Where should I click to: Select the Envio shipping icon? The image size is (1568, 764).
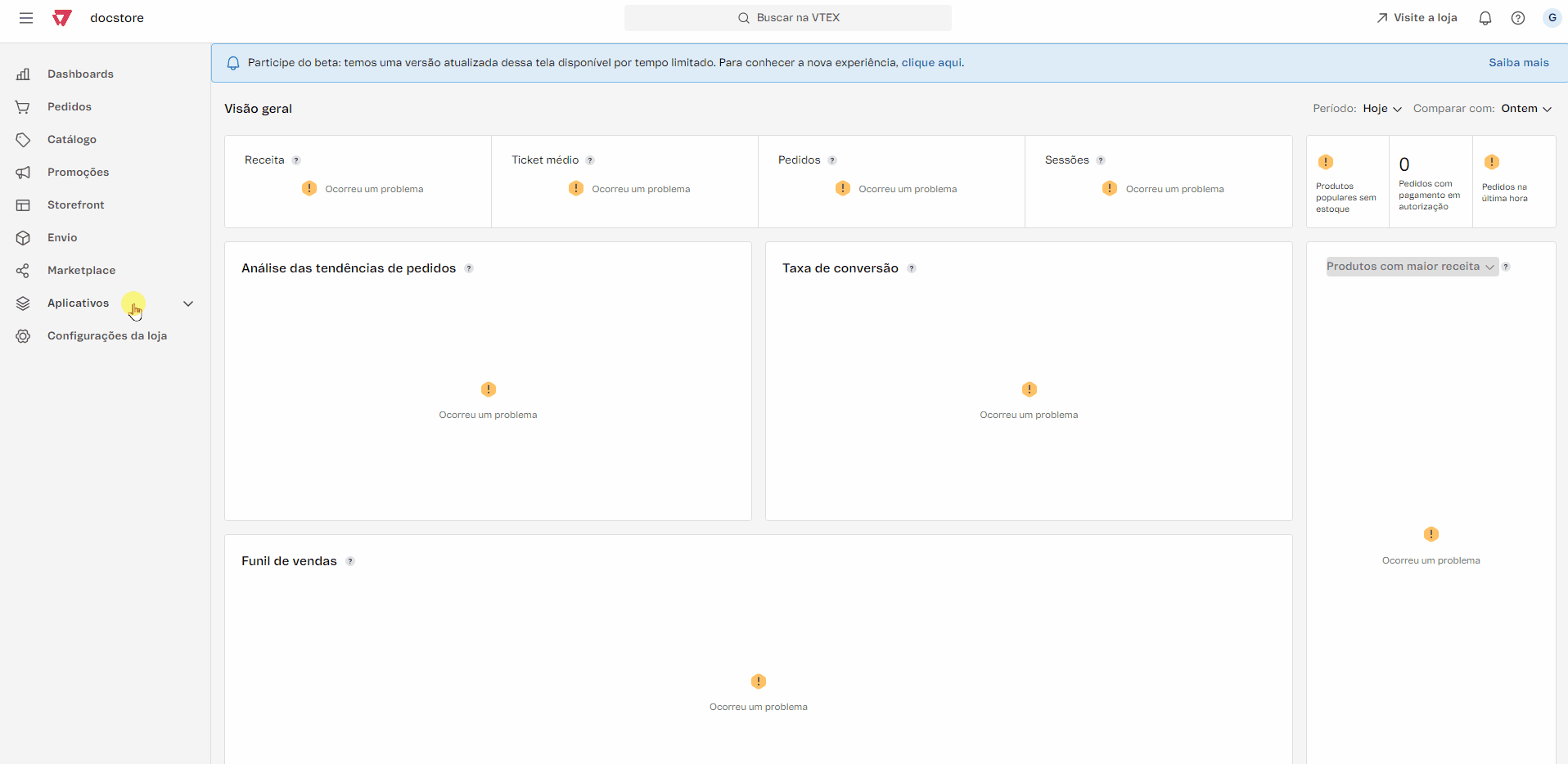click(23, 237)
